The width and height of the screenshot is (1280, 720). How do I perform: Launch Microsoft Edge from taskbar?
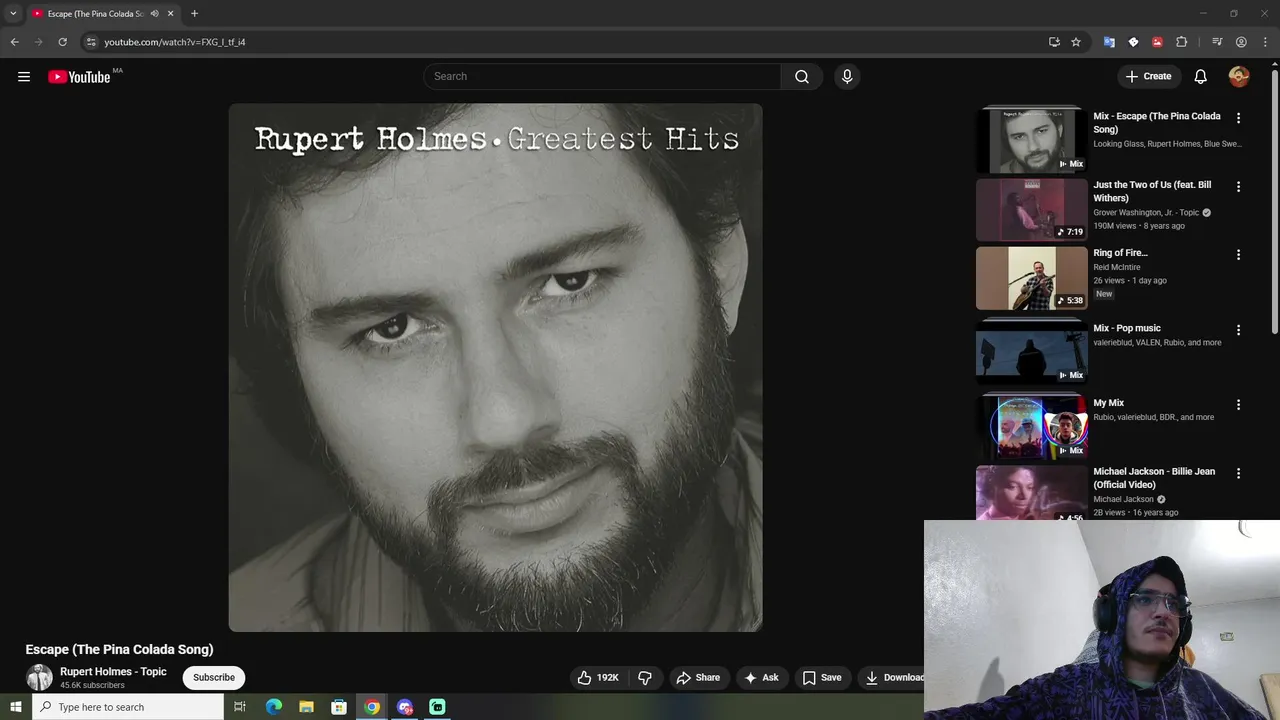pyautogui.click(x=273, y=707)
